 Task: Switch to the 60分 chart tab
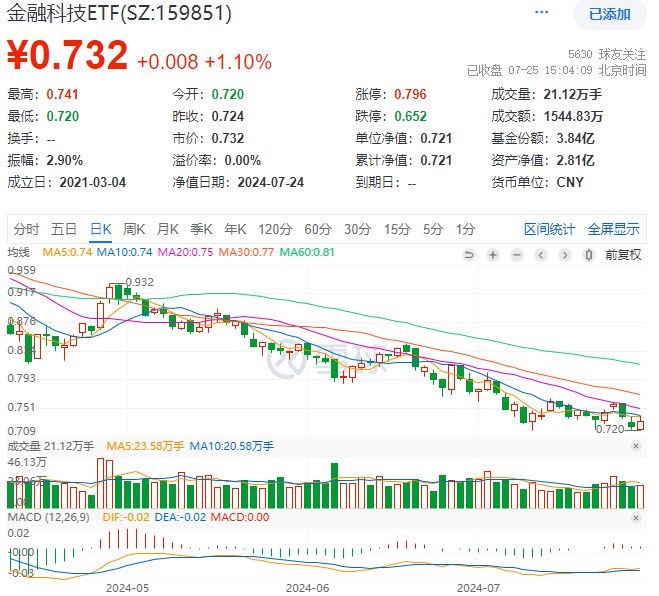pos(318,229)
